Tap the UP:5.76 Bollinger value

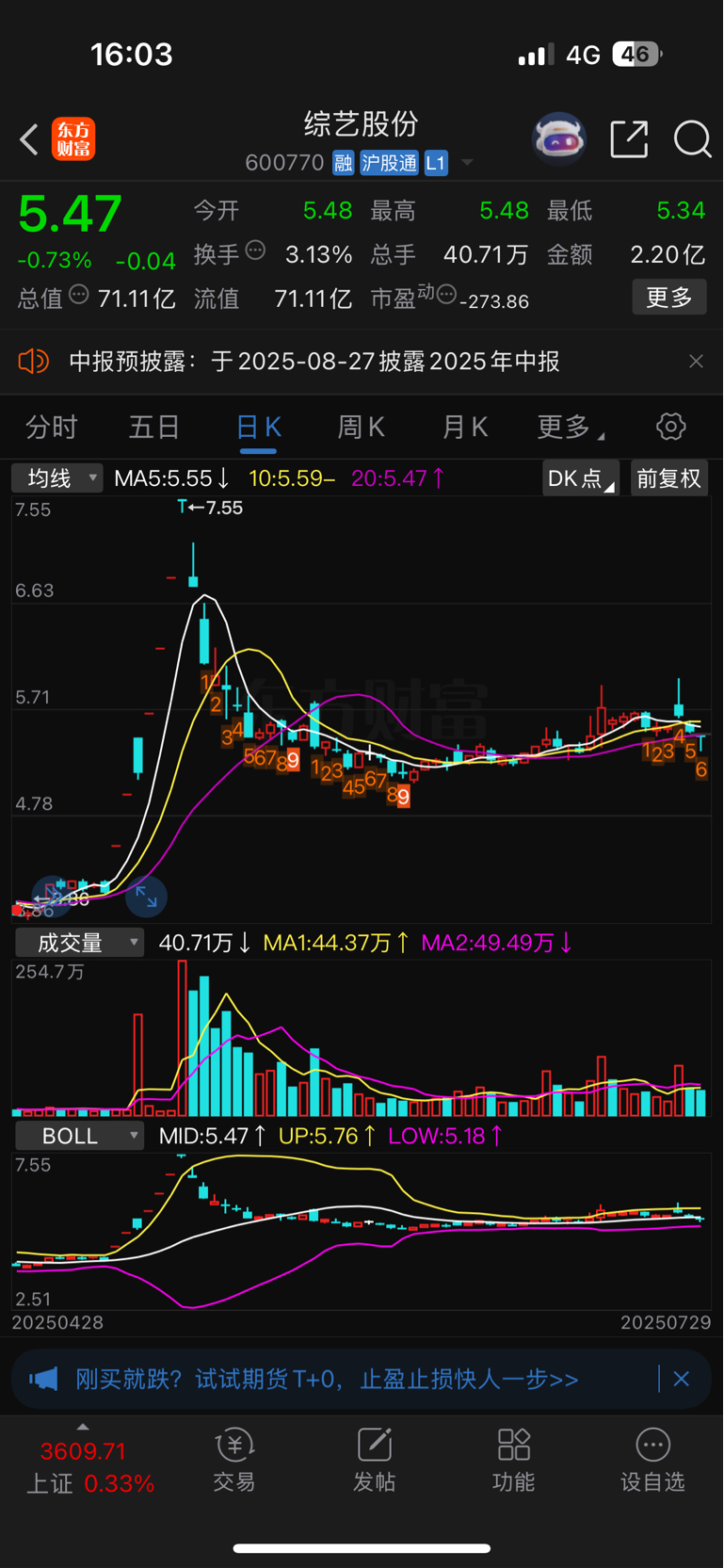coord(328,1136)
